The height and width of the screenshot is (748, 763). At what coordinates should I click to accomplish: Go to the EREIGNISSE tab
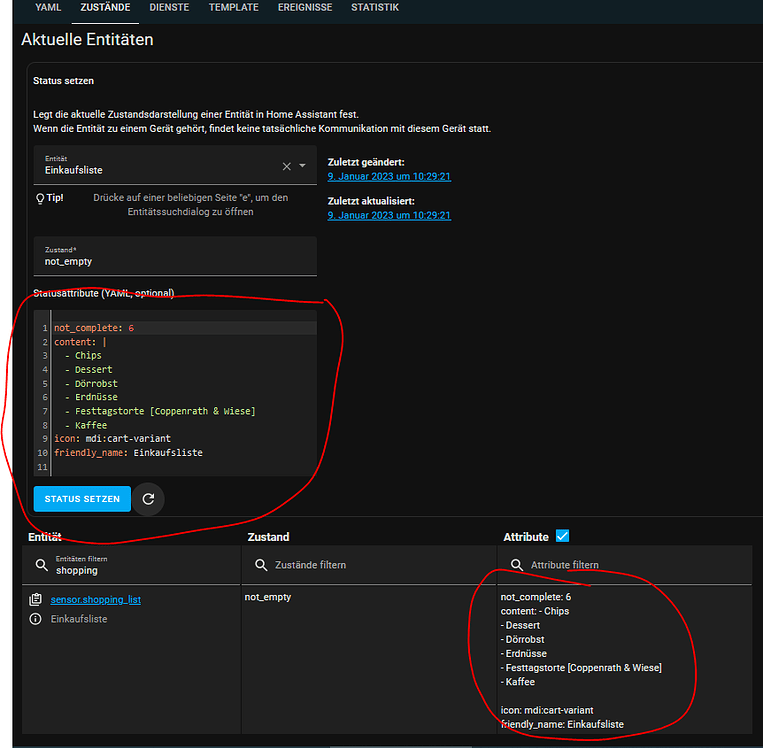pos(305,7)
